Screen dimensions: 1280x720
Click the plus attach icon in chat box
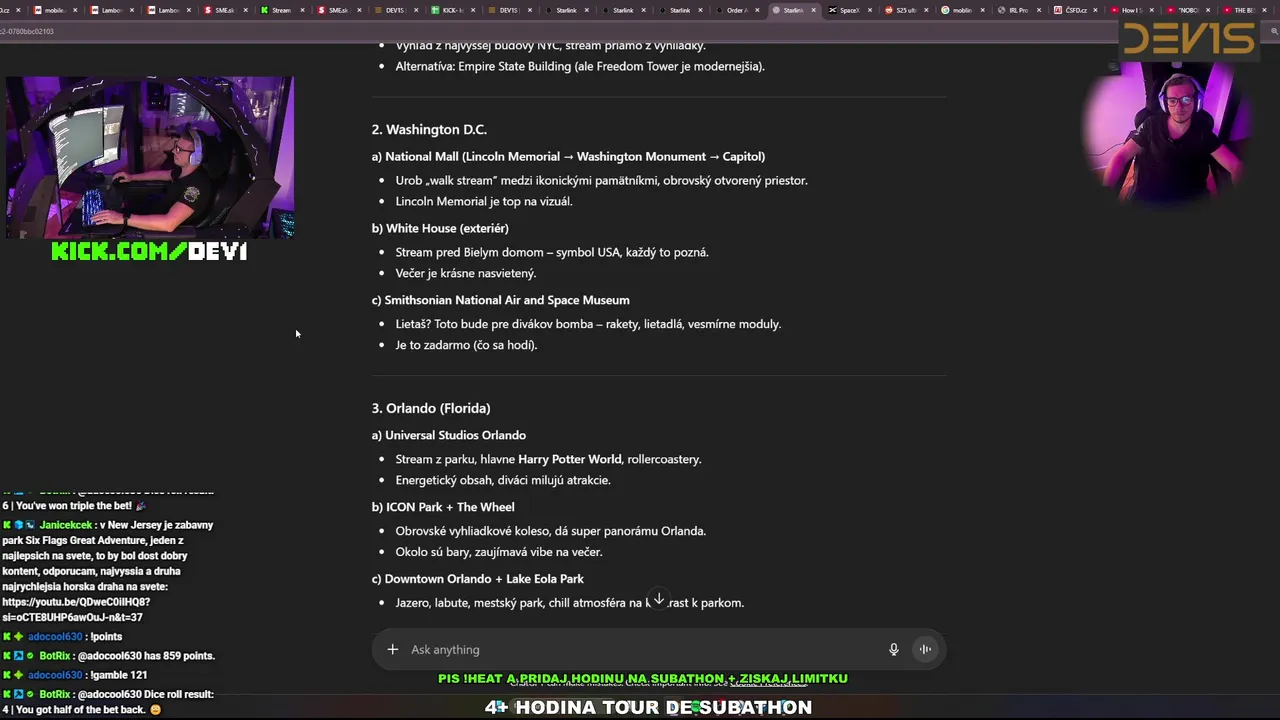click(x=393, y=650)
